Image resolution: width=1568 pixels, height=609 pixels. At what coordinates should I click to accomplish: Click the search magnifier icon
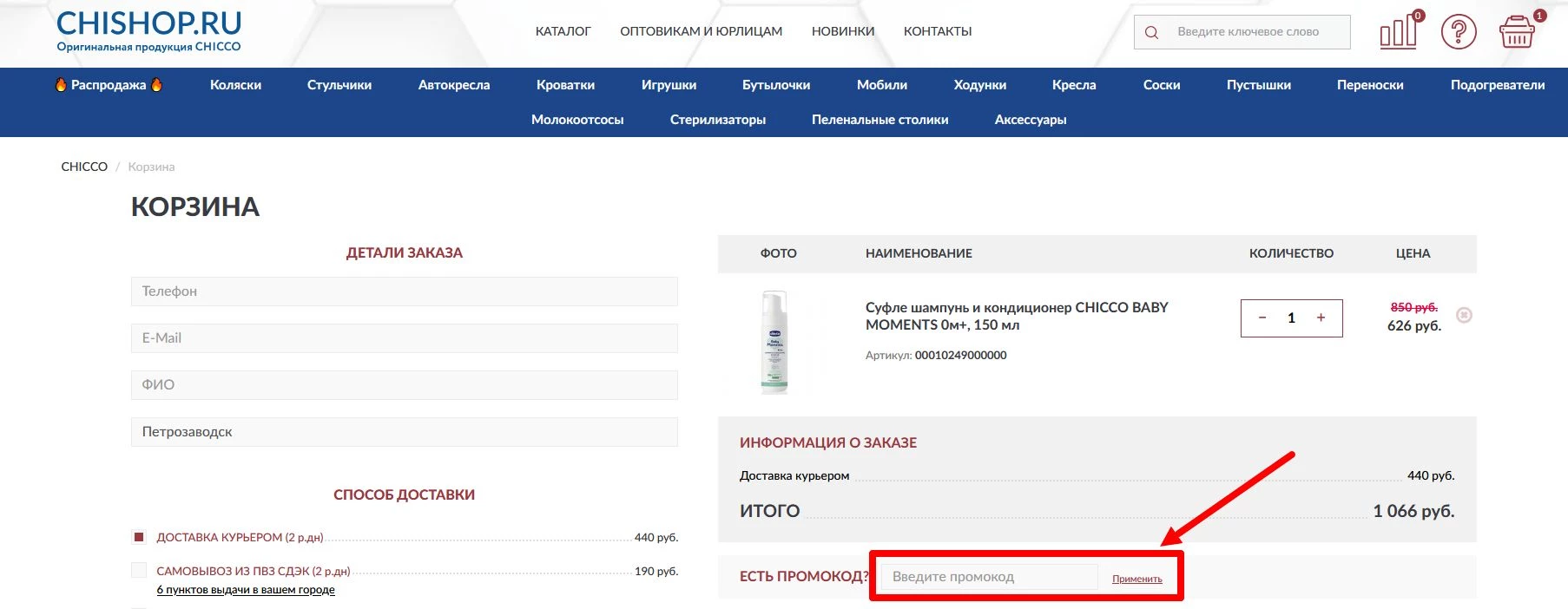tap(1152, 33)
